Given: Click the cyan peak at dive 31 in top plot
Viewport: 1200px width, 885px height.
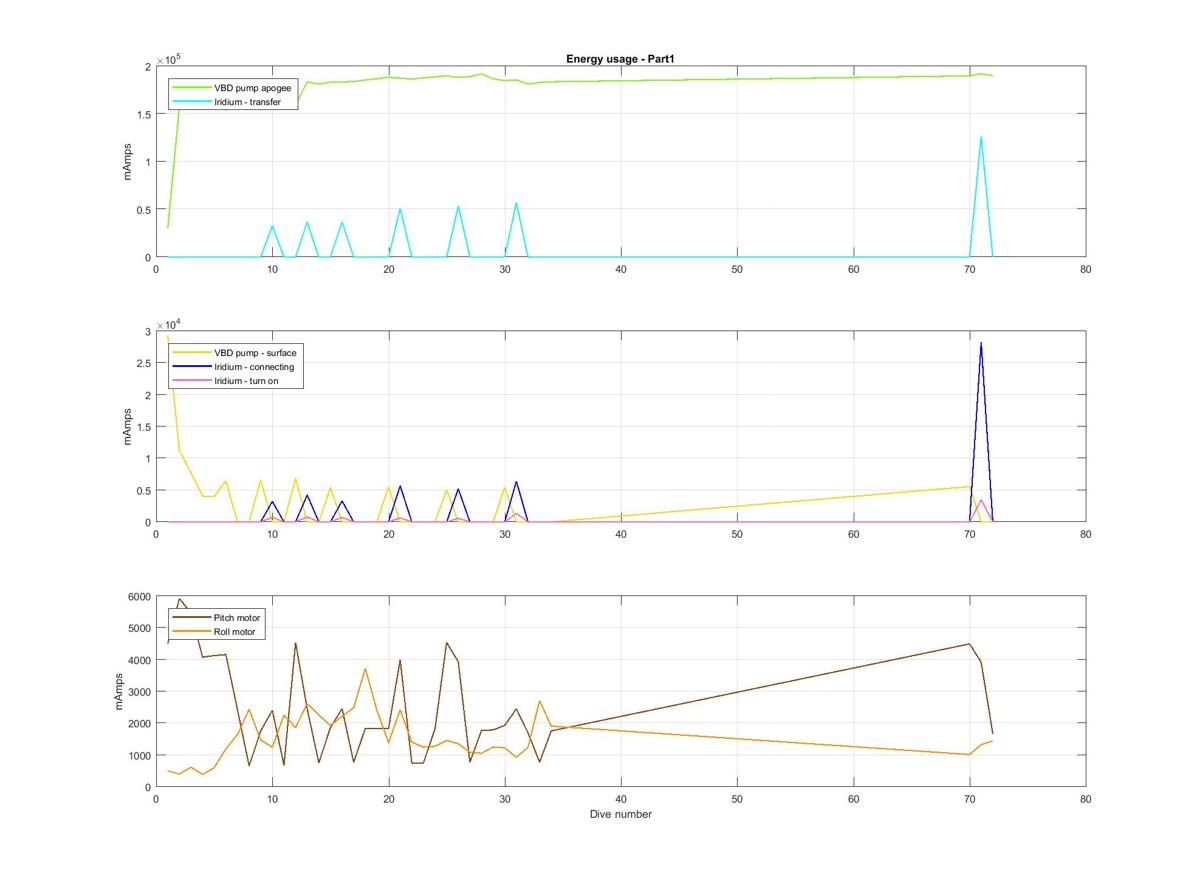Looking at the screenshot, I should tap(517, 204).
